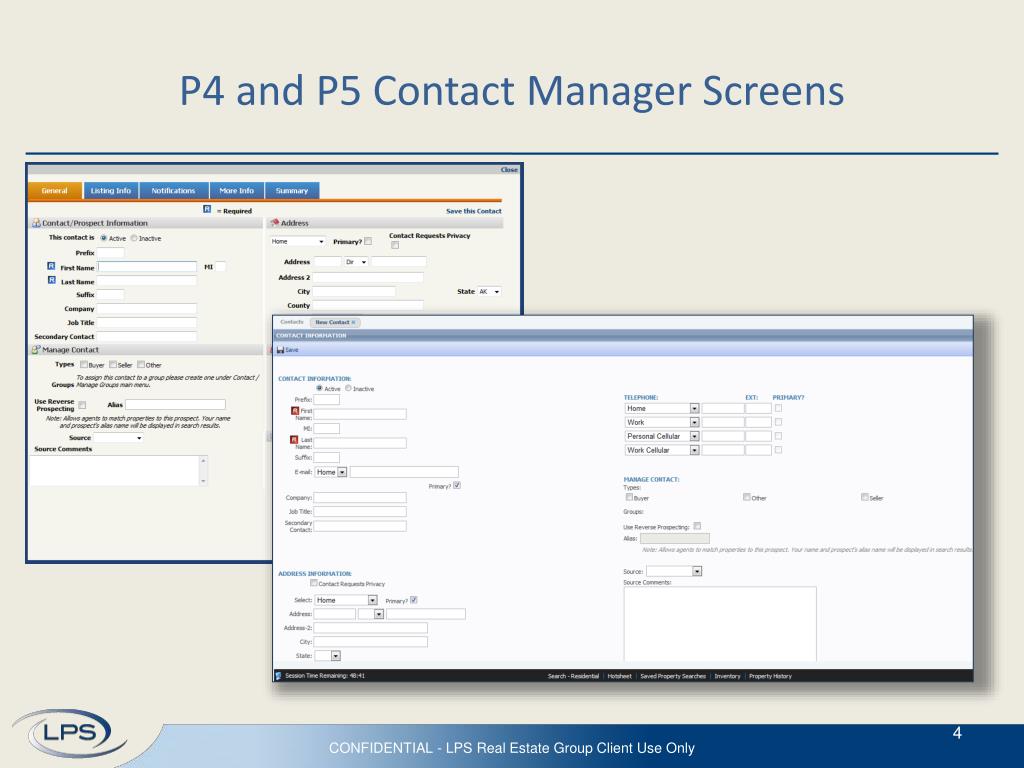Toggle the E-mail Primary? checkbox in front window
Viewport: 1024px width, 768px height.
pyautogui.click(x=457, y=485)
